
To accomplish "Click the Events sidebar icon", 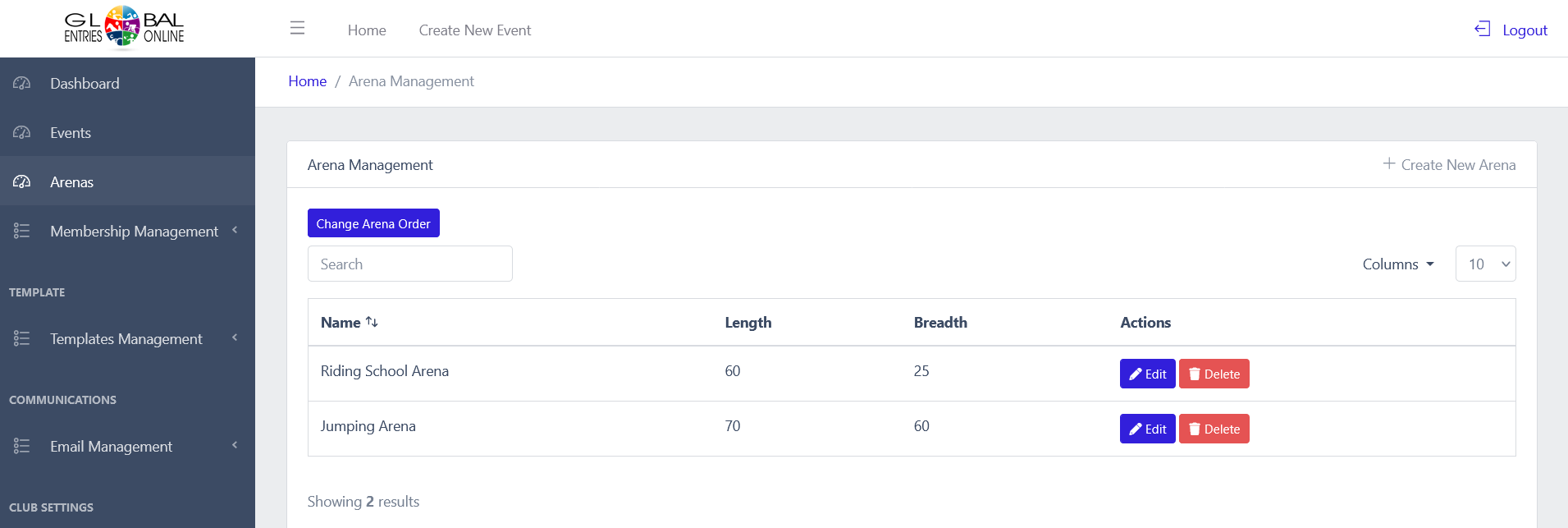I will click(x=22, y=133).
